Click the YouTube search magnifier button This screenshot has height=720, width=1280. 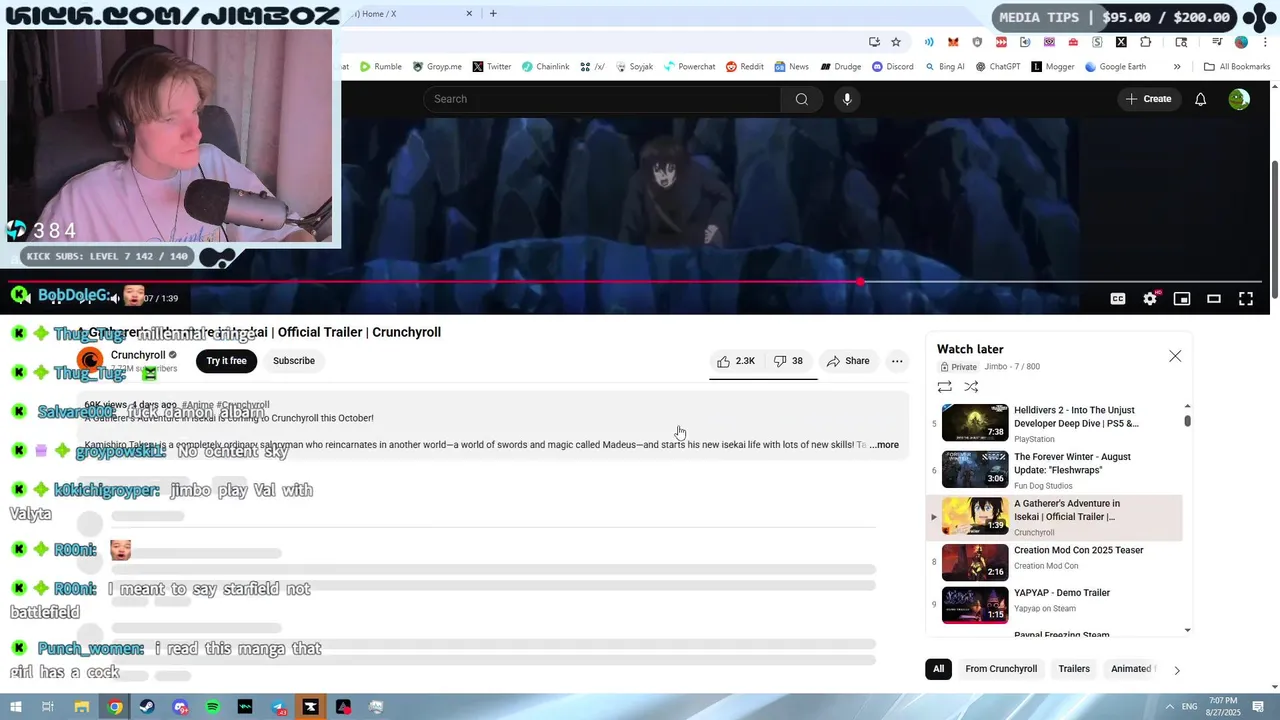click(x=801, y=99)
